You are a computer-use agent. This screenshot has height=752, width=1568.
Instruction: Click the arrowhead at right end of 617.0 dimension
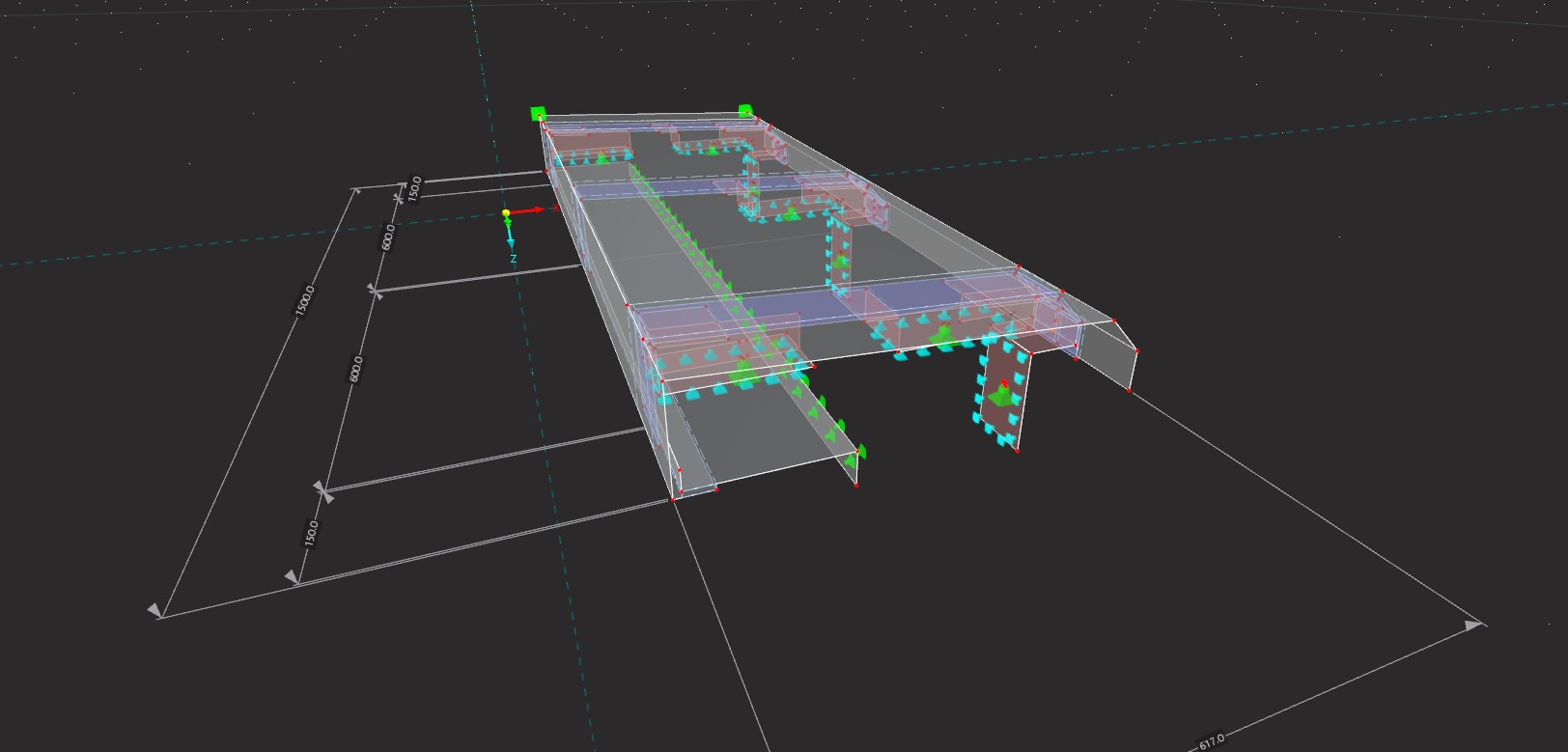click(1472, 626)
